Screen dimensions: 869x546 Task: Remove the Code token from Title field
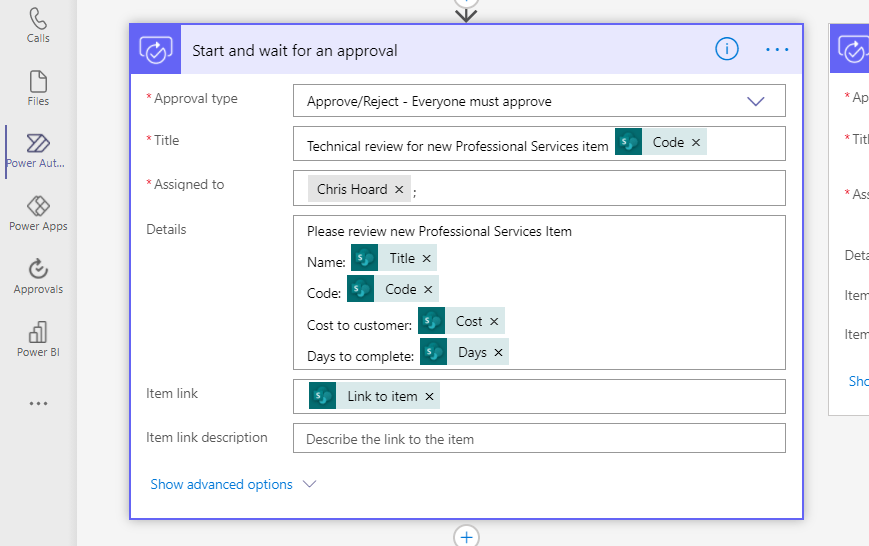coord(696,142)
